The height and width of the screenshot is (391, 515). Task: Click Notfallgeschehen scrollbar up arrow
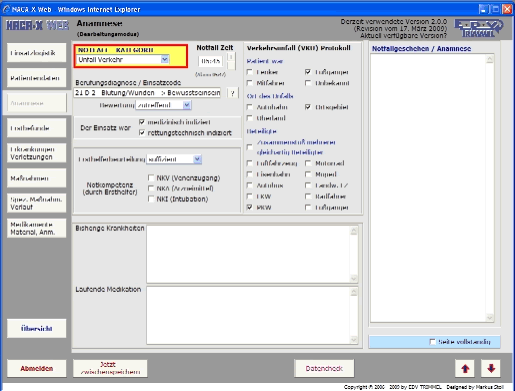490,59
